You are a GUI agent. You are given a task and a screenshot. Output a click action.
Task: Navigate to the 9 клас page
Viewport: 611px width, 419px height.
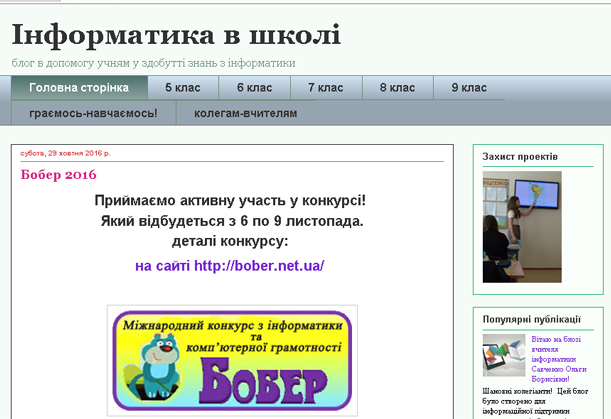click(468, 88)
